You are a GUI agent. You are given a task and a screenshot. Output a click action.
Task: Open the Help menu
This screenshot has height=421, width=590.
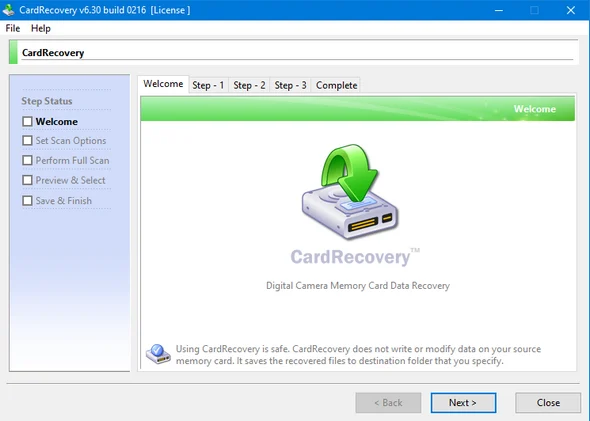click(41, 28)
